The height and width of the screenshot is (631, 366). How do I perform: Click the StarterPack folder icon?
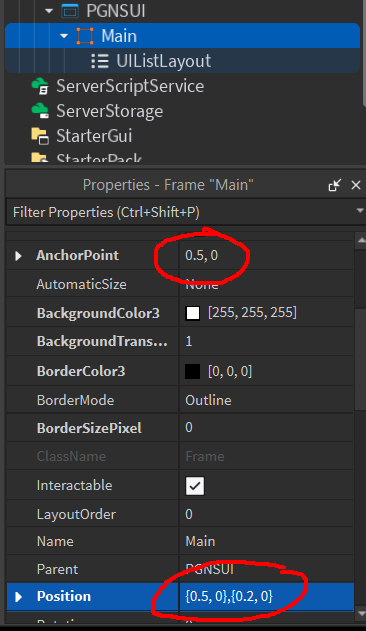39,157
